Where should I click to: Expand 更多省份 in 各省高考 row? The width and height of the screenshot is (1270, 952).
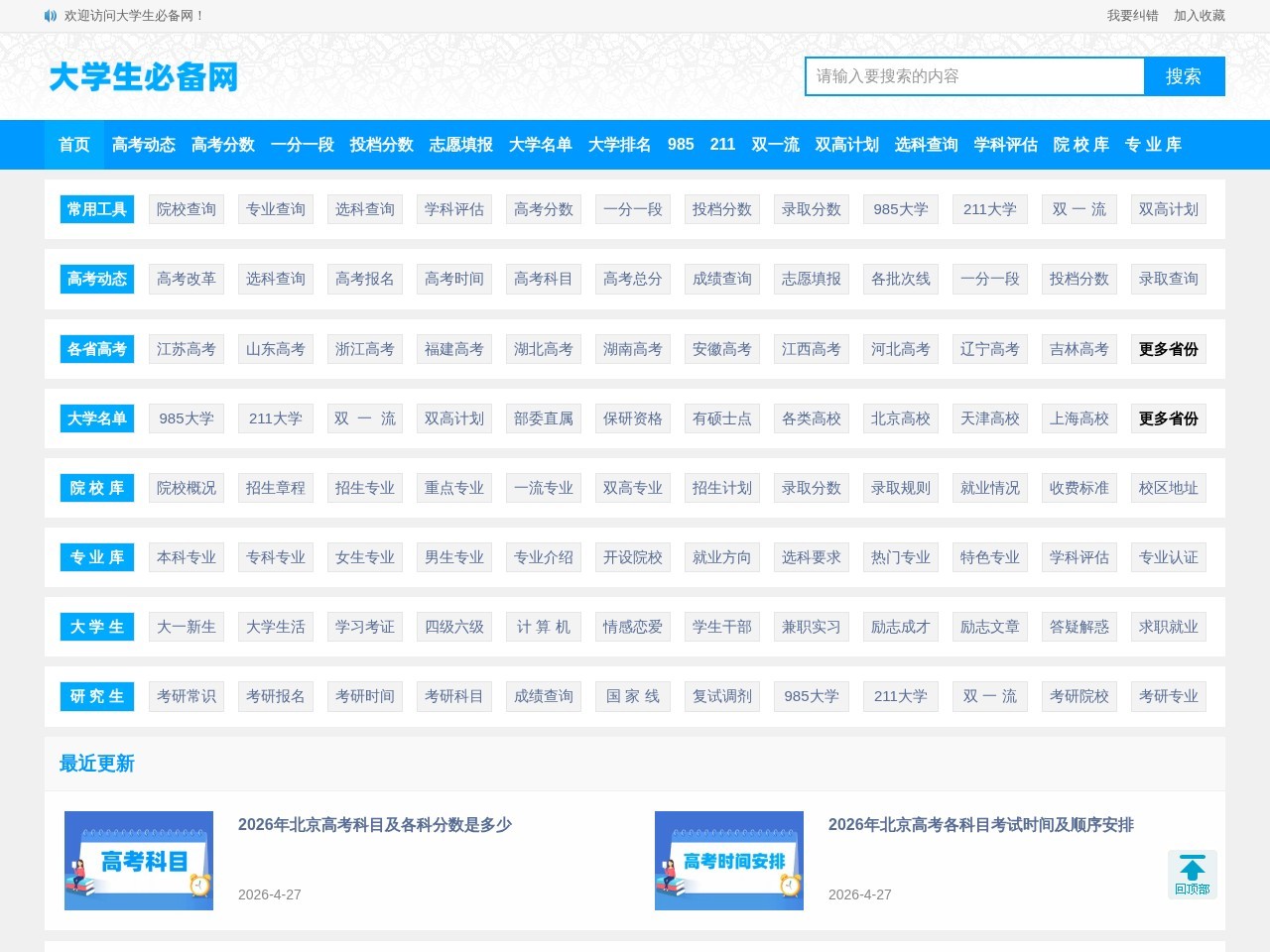[1169, 349]
